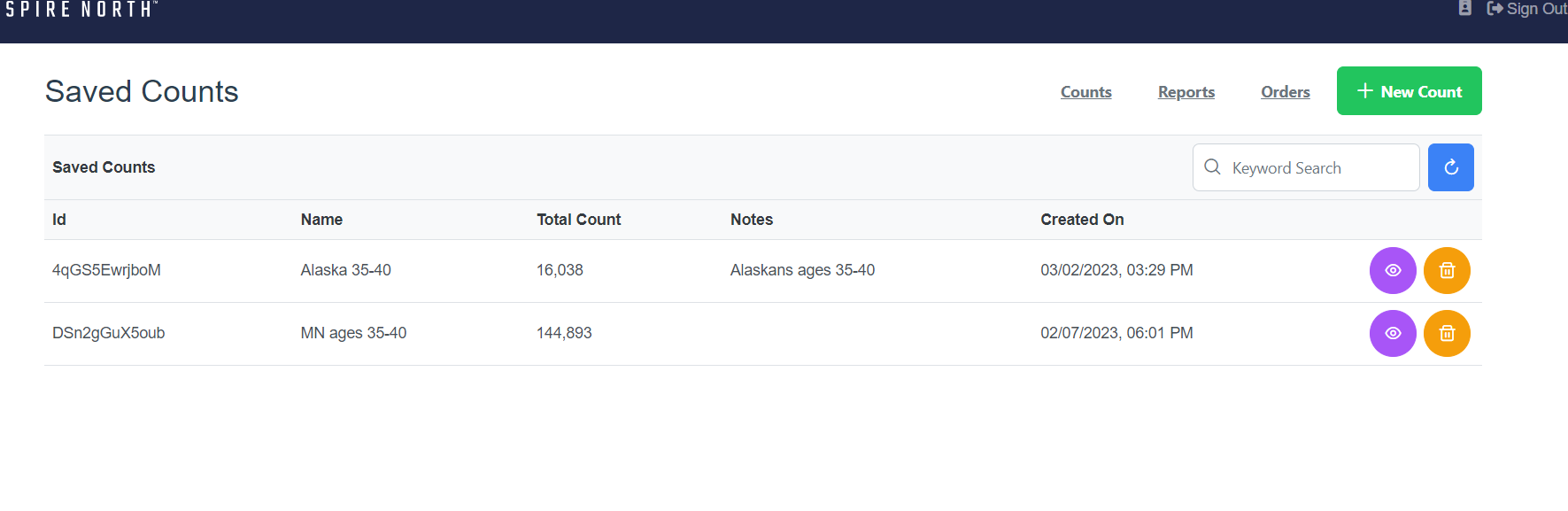
Task: Click the Spire North logo
Action: coord(81,9)
